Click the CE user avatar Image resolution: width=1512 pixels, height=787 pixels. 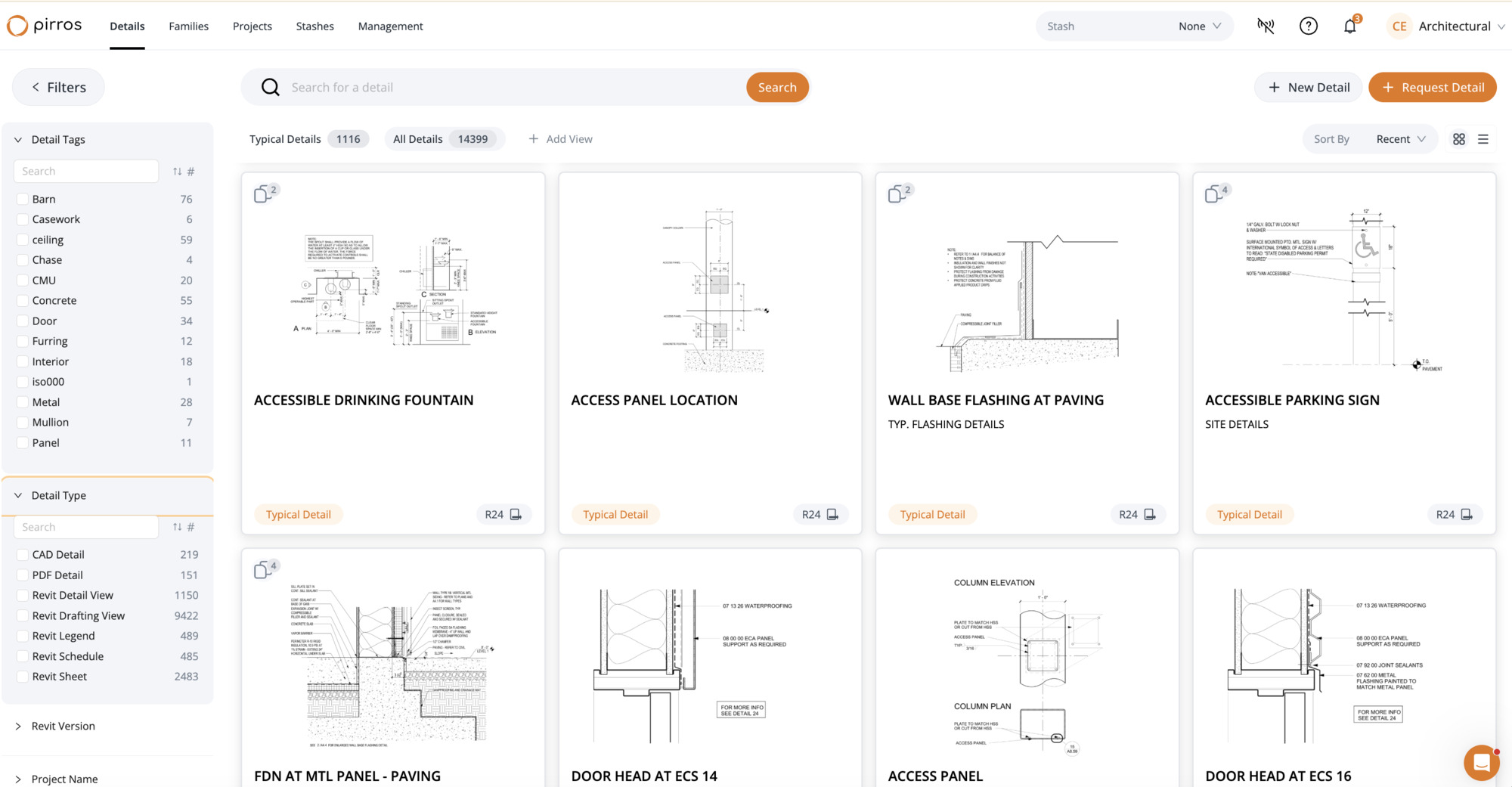1399,26
